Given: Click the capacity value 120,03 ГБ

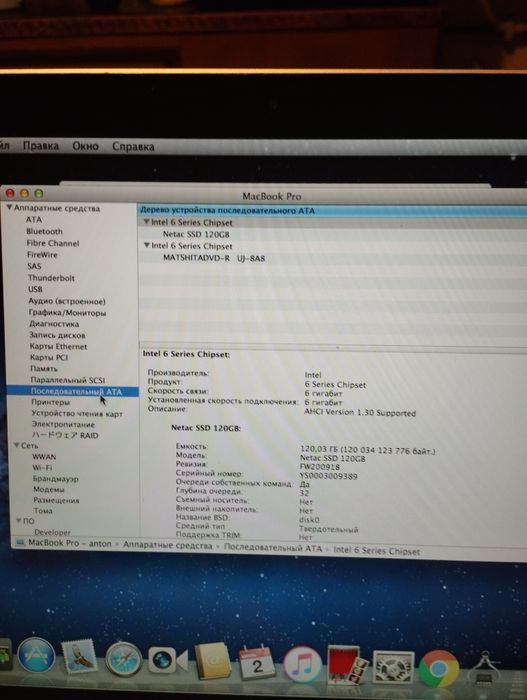Looking at the screenshot, I should (367, 450).
